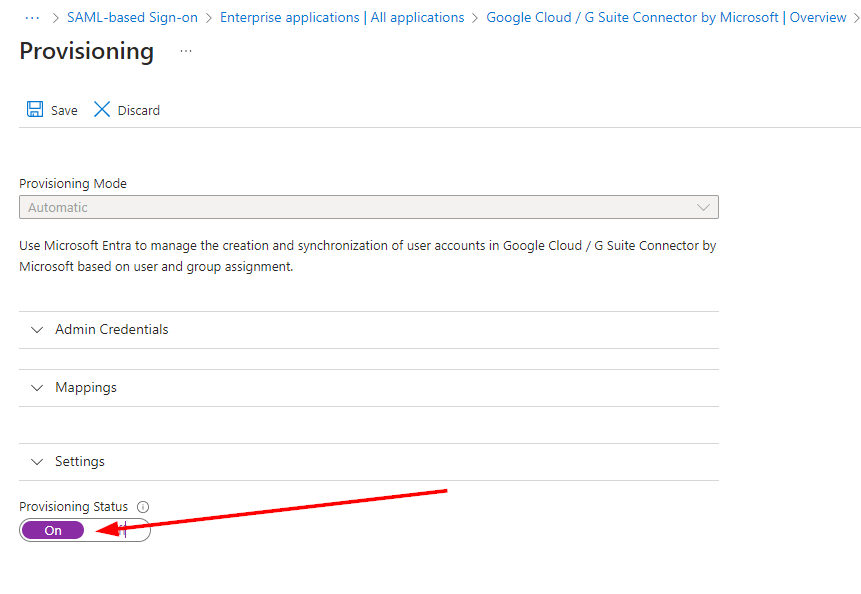Expand the Admin Credentials section label
This screenshot has height=594, width=861.
tap(111, 330)
